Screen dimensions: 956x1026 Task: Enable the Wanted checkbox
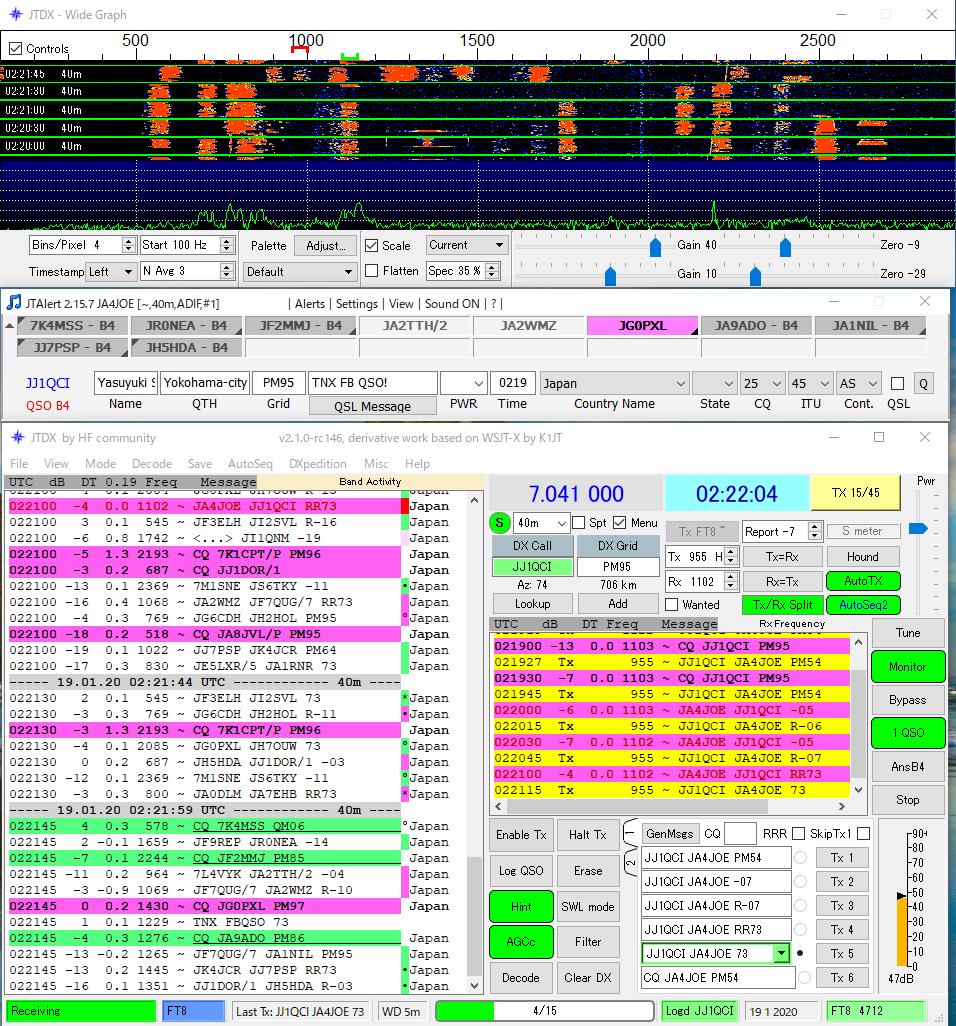click(x=672, y=604)
